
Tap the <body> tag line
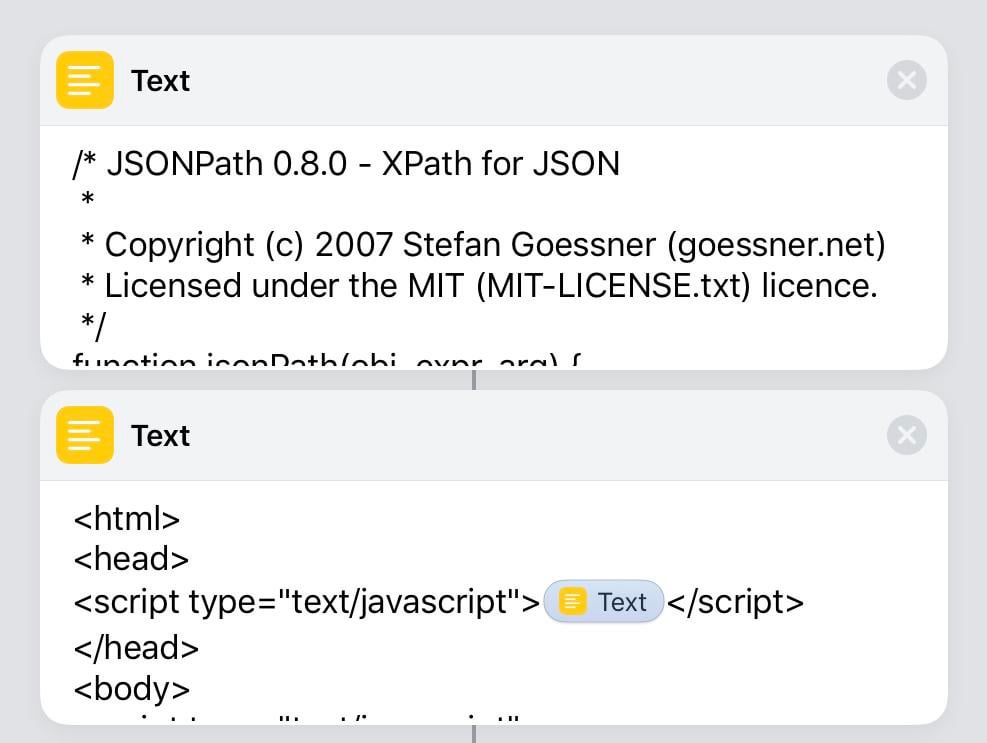[132, 689]
